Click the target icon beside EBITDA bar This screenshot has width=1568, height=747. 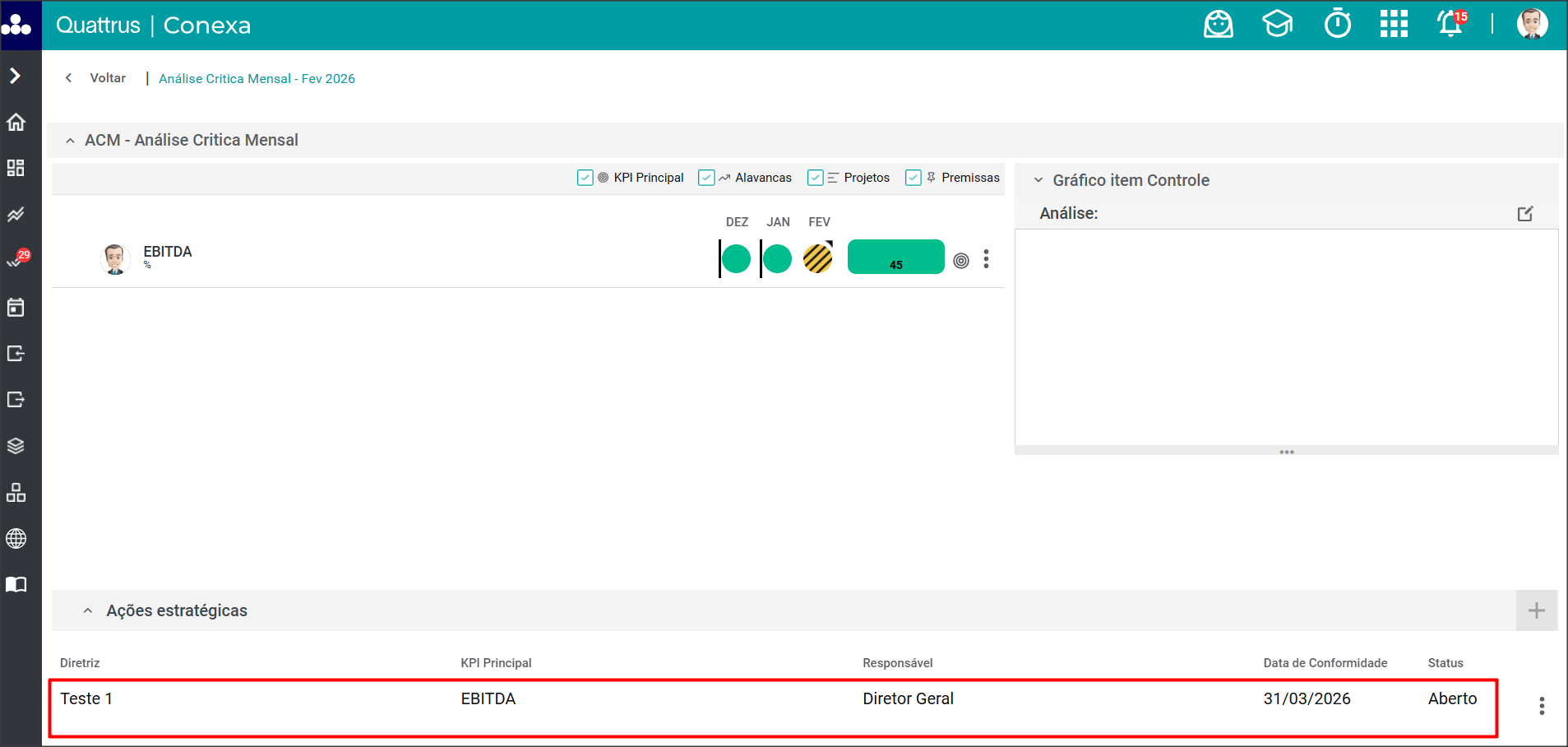point(961,261)
